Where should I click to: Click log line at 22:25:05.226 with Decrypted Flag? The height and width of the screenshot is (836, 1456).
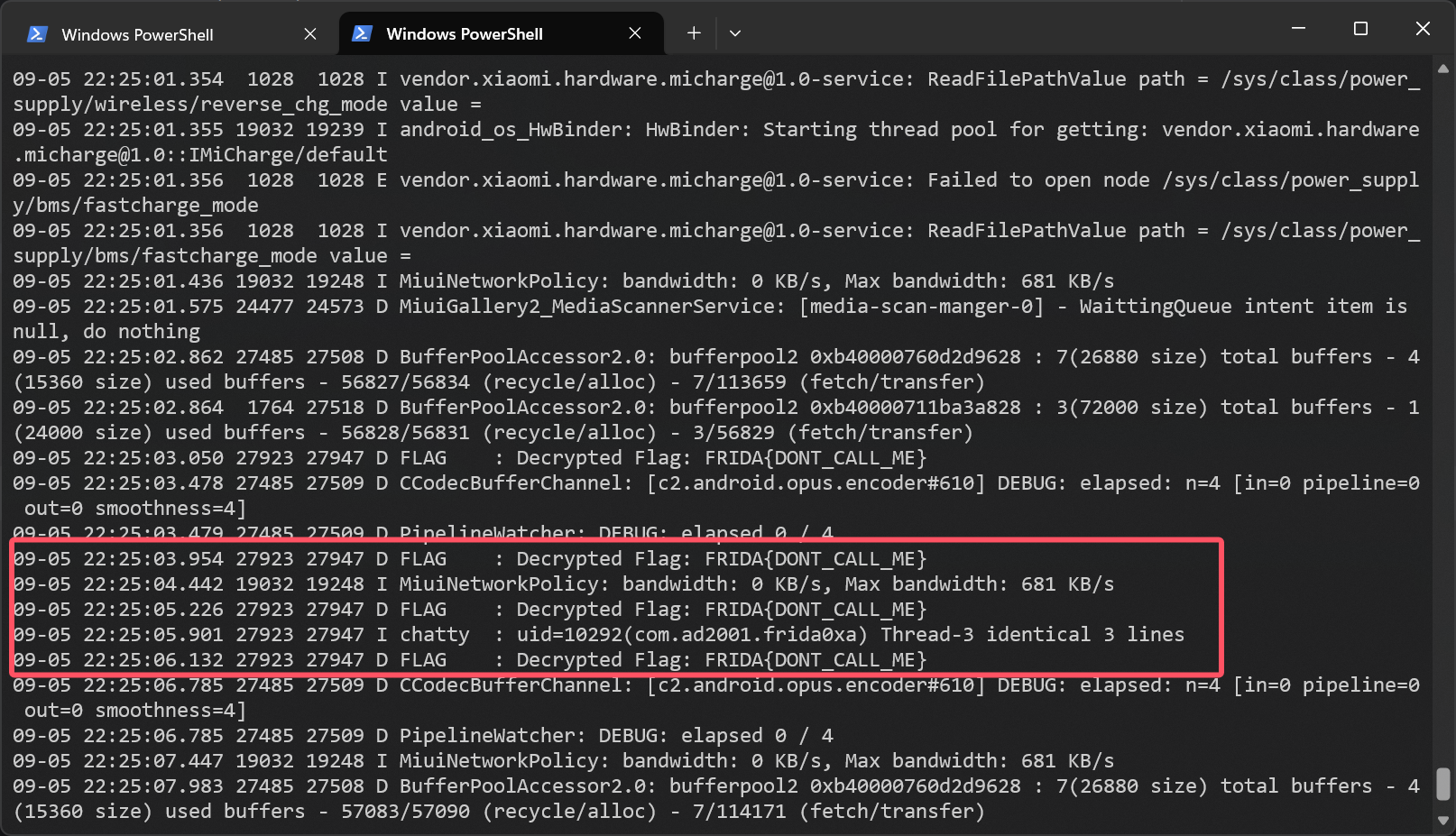pos(469,610)
